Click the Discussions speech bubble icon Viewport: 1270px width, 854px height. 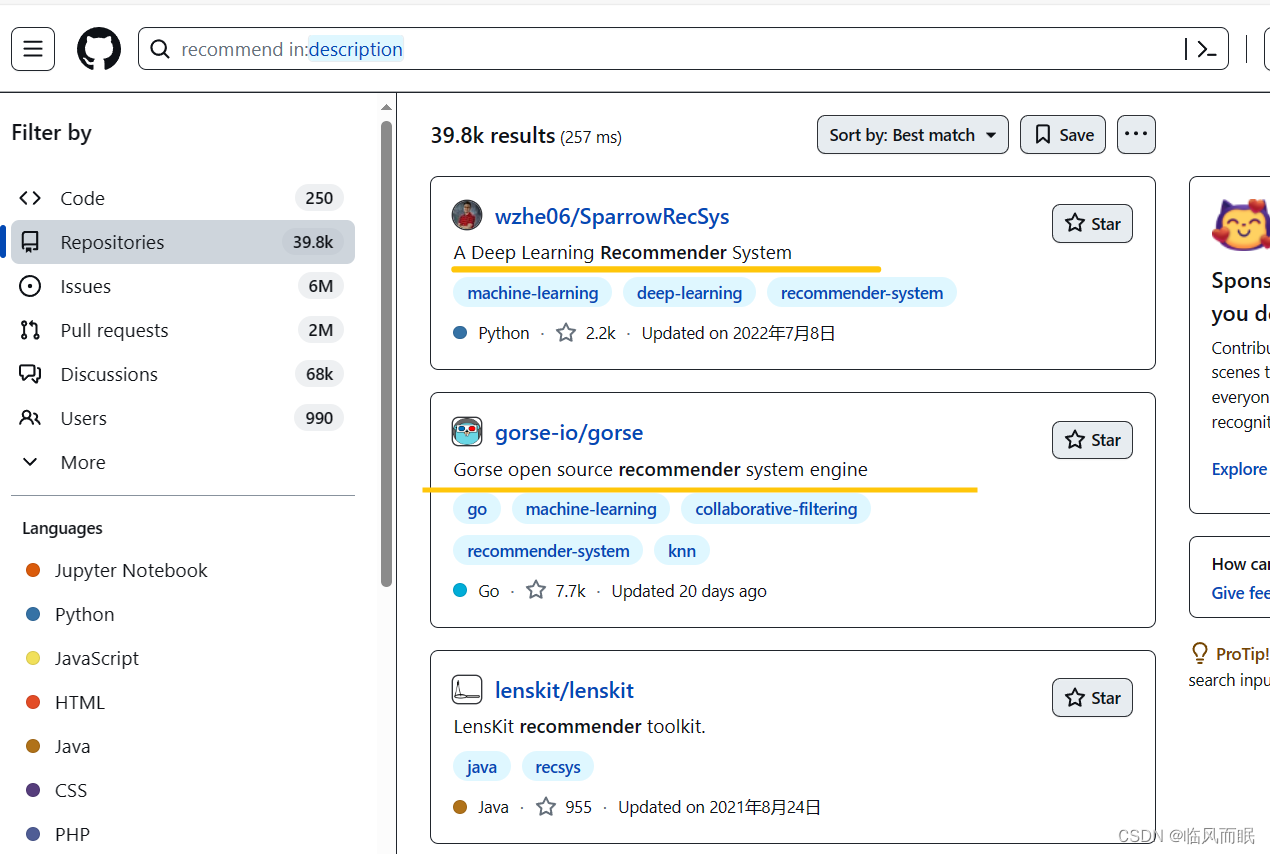pyautogui.click(x=31, y=374)
